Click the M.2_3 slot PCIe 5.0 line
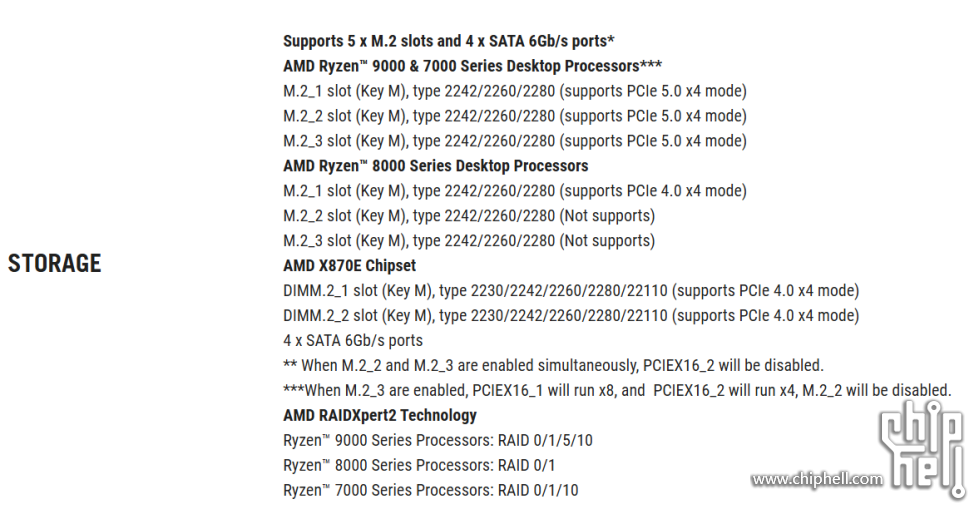Viewport: 979px width, 514px height. (514, 141)
